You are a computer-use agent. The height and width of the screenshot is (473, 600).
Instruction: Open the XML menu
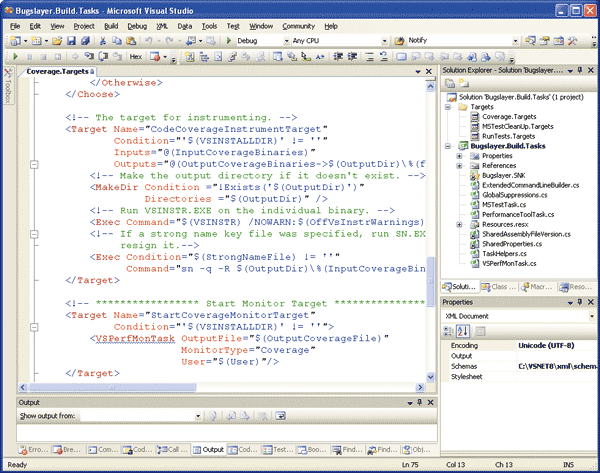click(162, 26)
